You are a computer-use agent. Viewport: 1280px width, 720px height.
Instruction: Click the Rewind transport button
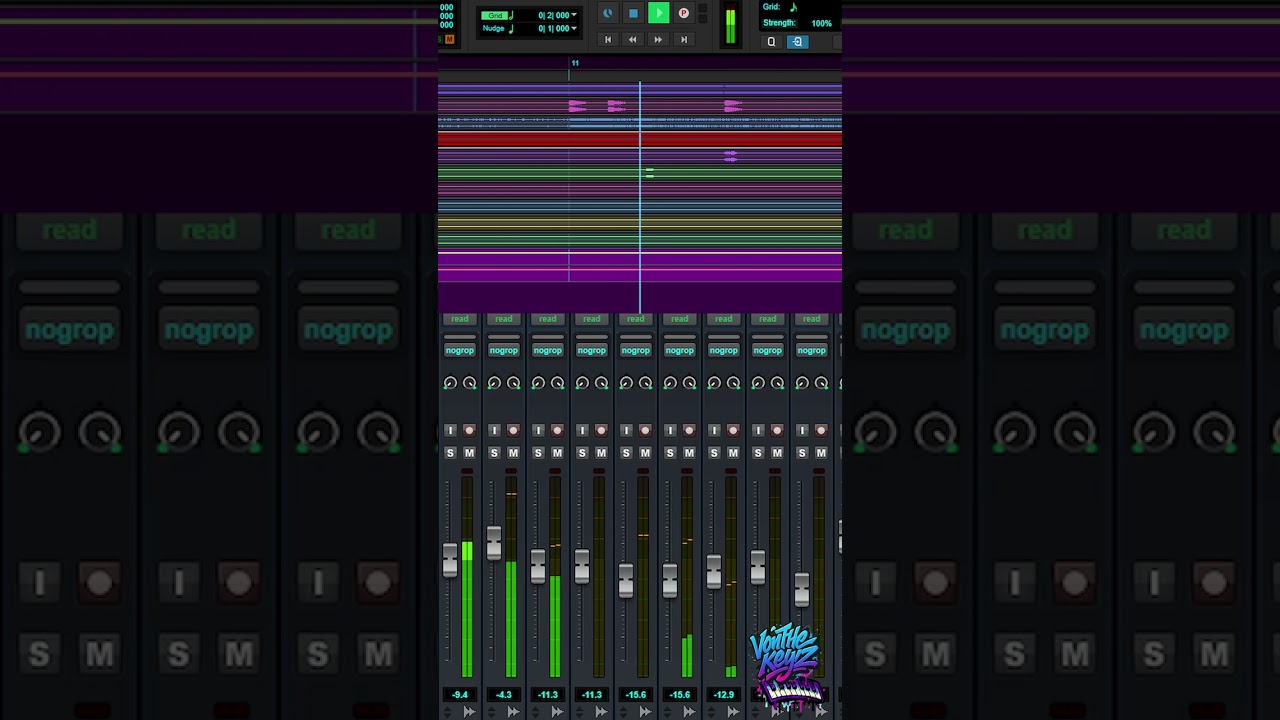click(632, 40)
